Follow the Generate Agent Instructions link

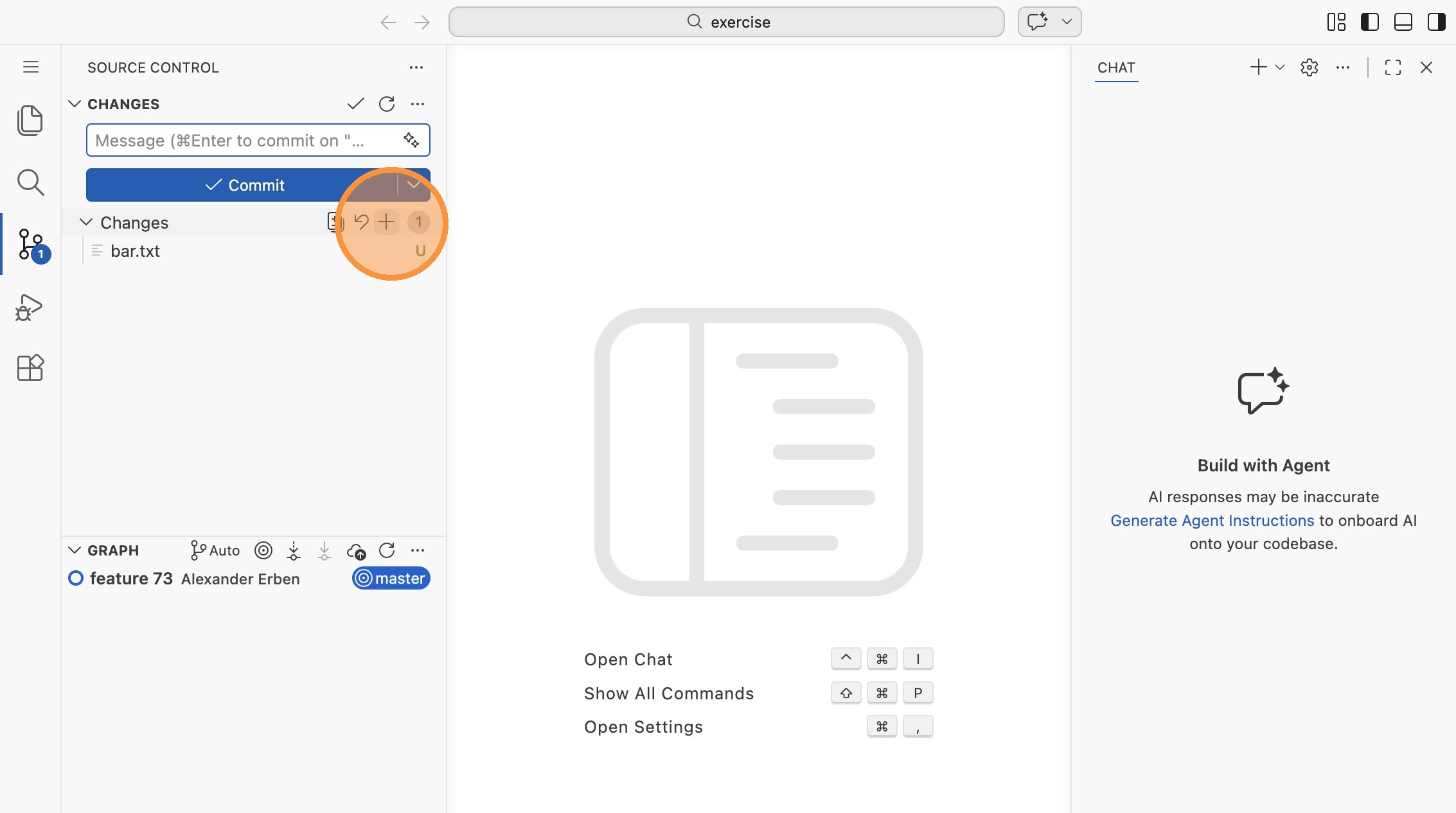(x=1212, y=521)
